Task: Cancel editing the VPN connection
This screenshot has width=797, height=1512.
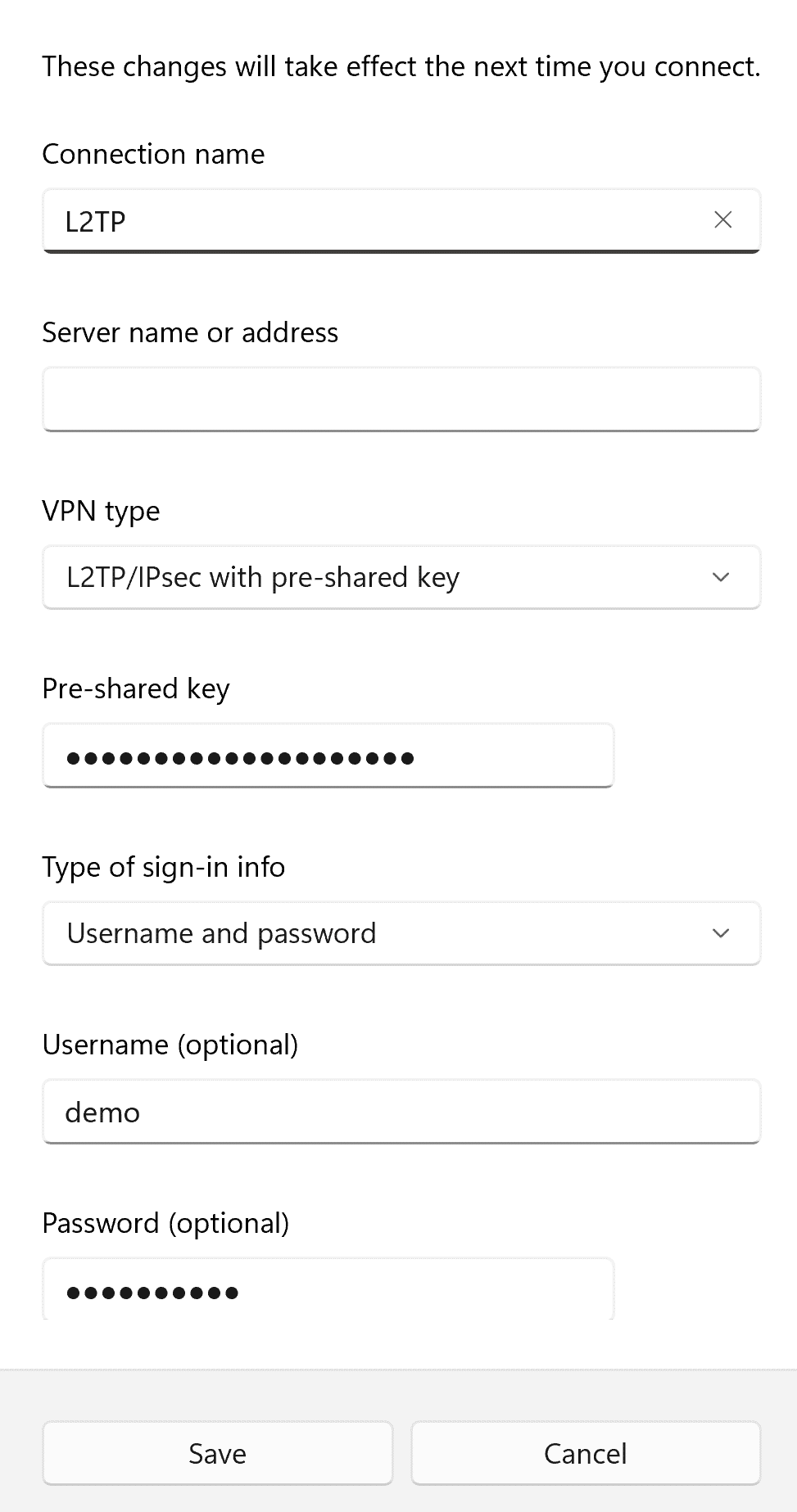Action: click(x=586, y=1454)
